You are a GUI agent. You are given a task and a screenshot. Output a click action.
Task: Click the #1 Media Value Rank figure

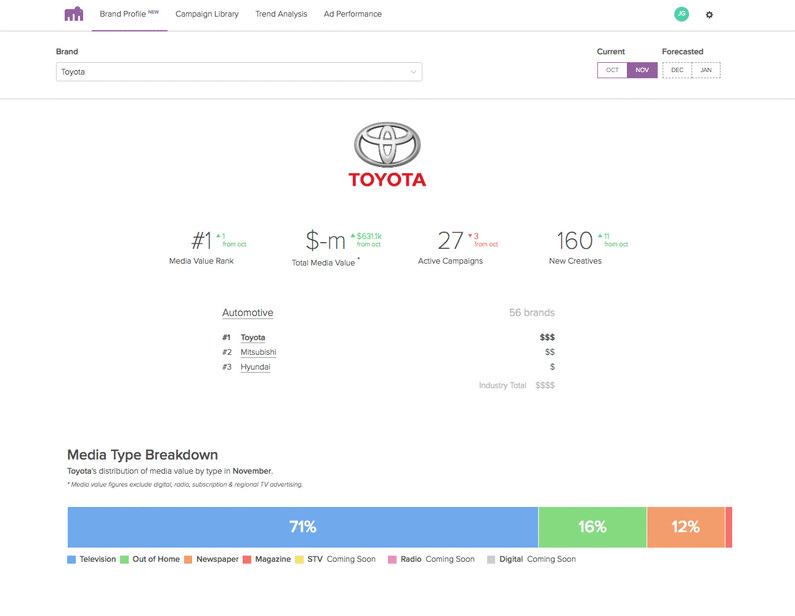(x=201, y=240)
